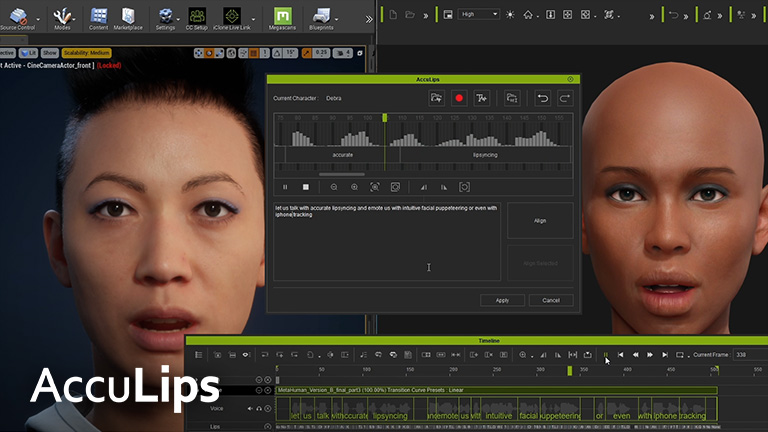Click Scalability: Medium warning button

pyautogui.click(x=87, y=53)
